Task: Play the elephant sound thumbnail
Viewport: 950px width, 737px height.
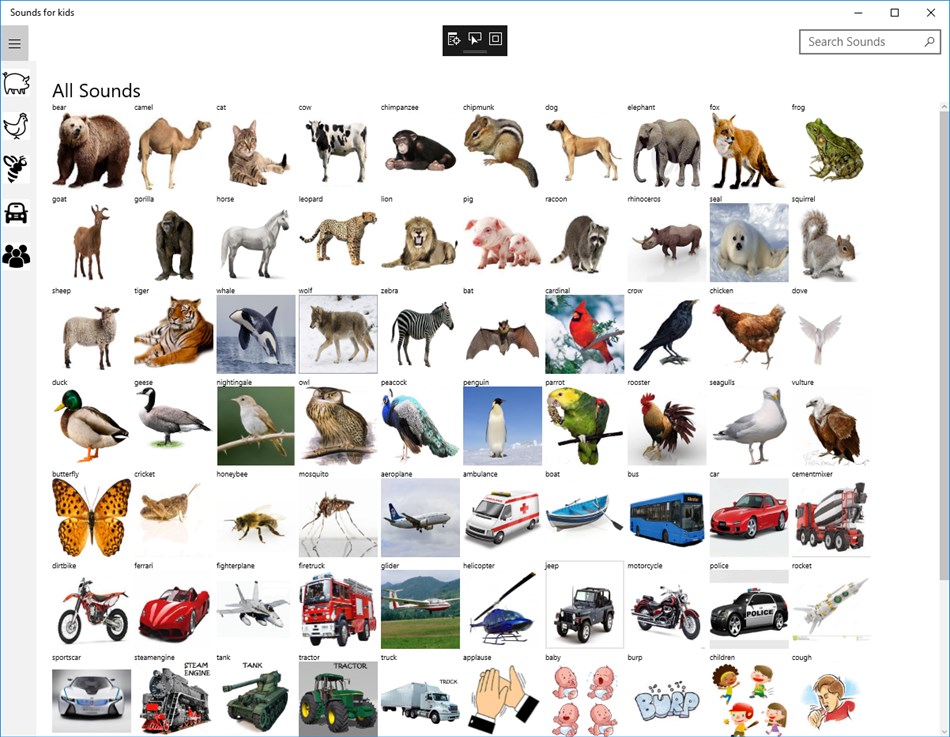Action: 666,151
